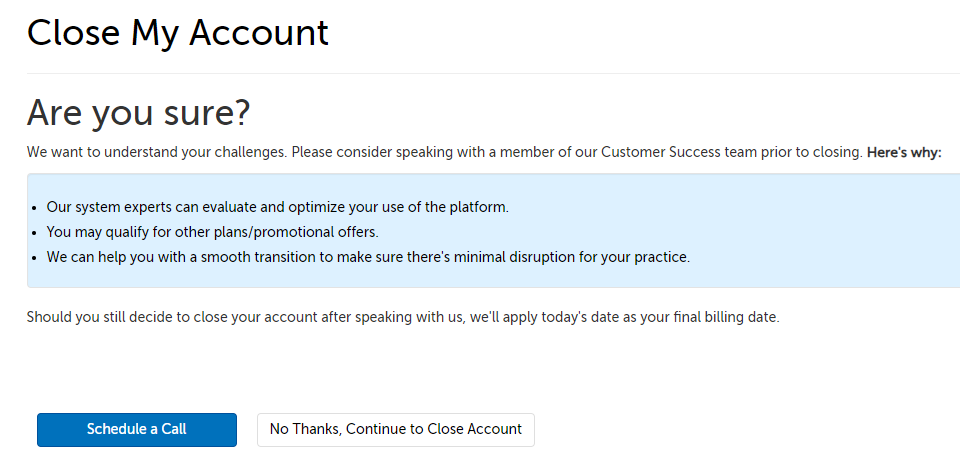Click the word 'sure?' in subheading
Viewport: 960px width, 467px height.
coord(205,113)
